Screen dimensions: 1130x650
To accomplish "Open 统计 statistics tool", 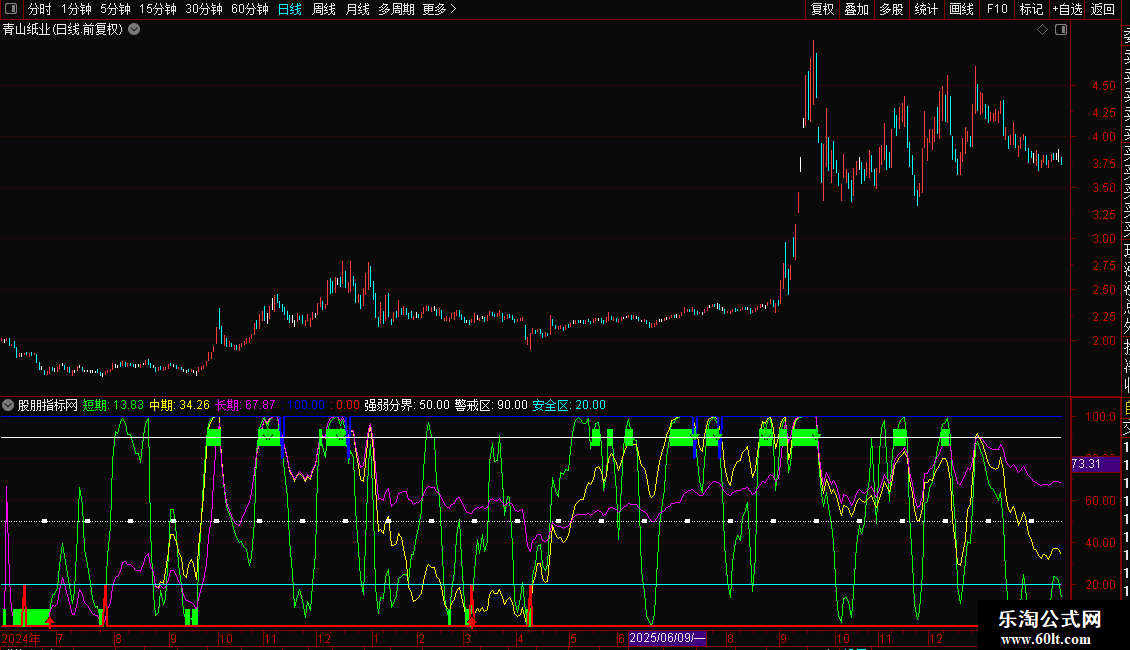I will pyautogui.click(x=926, y=9).
